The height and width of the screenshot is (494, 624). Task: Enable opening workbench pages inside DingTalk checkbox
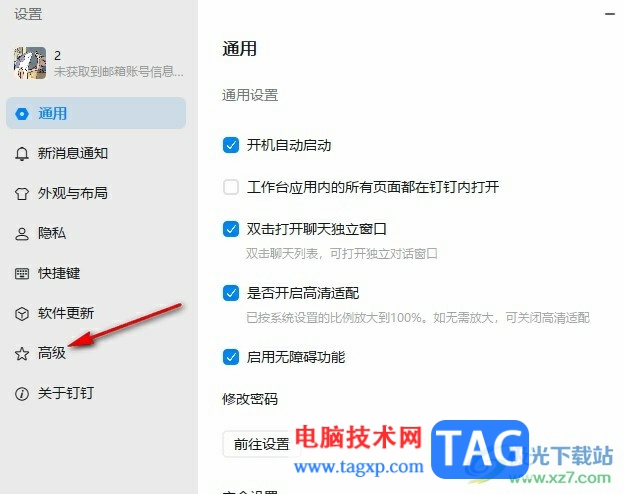(x=231, y=187)
